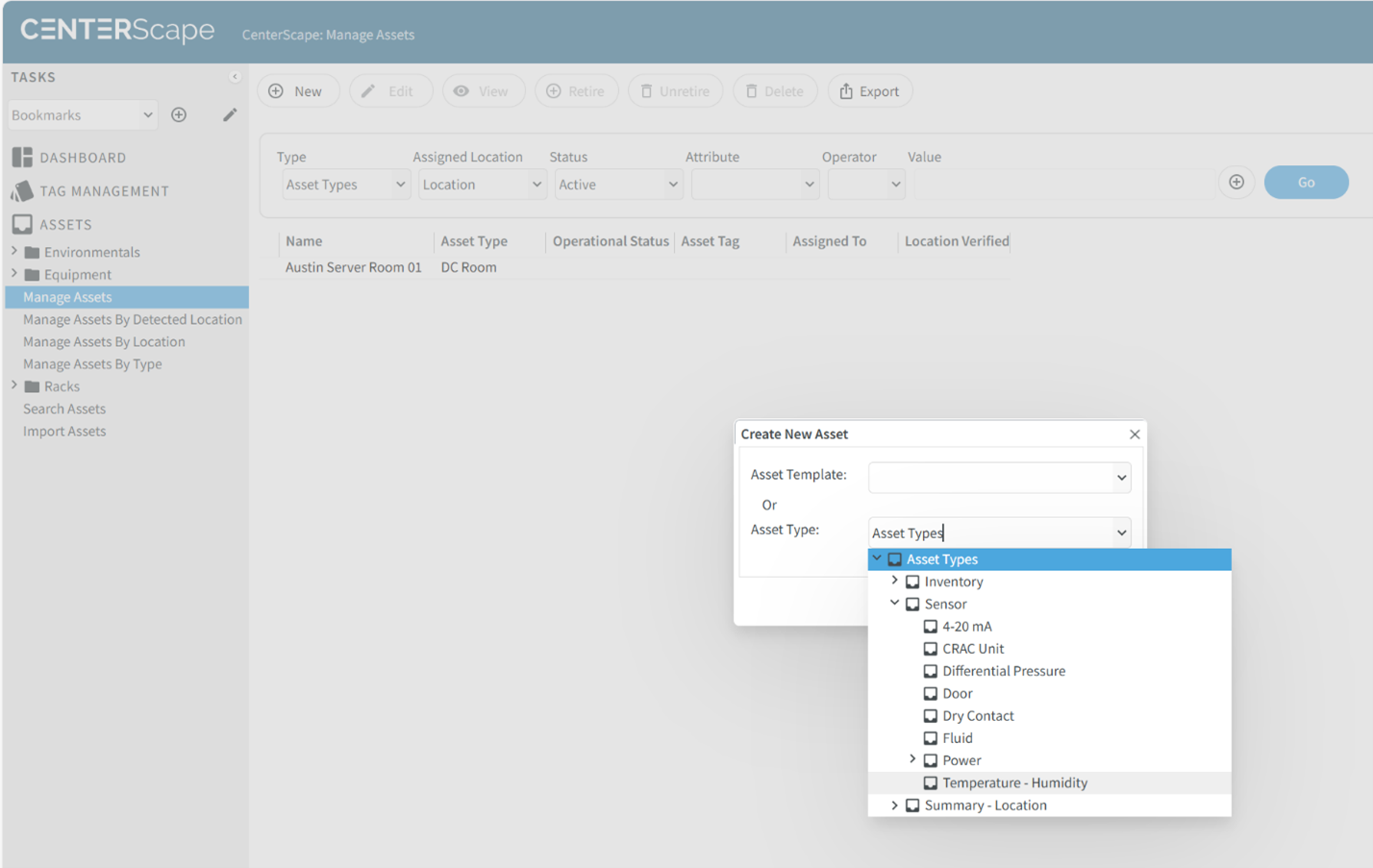Expand the Summary - Location tree node
The image size is (1373, 868).
[x=895, y=805]
